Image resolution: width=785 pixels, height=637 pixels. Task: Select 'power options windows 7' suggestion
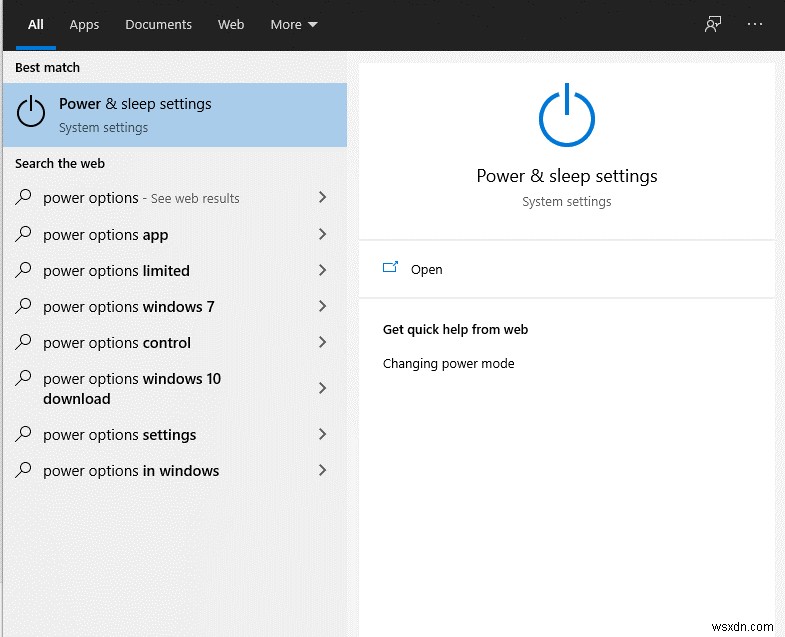(129, 307)
